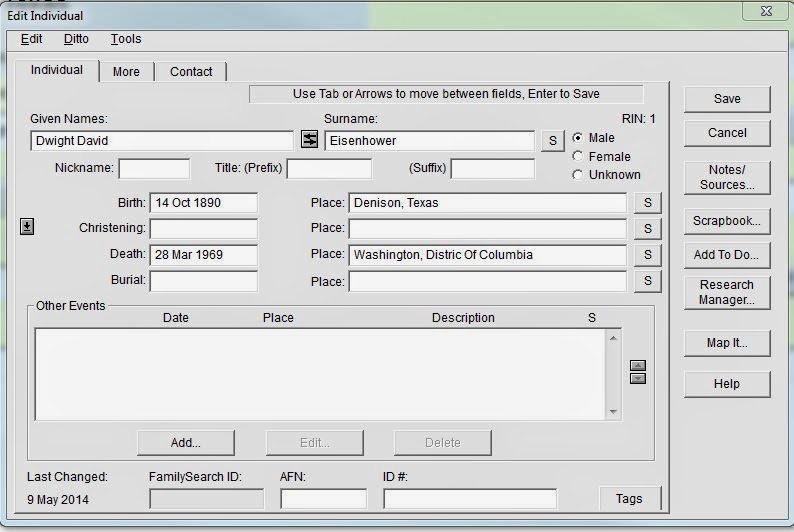Click the Death place field with Washington

[488, 255]
